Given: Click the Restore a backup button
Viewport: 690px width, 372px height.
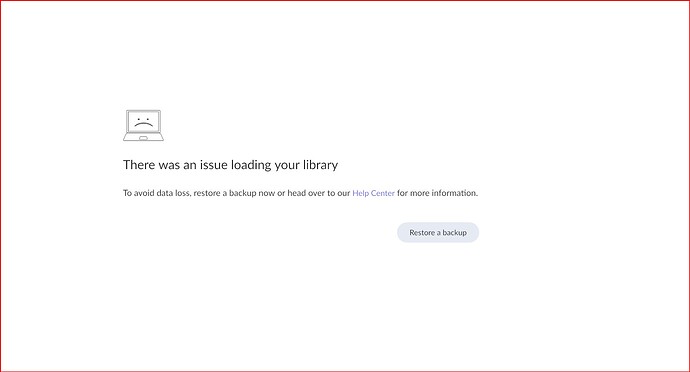Looking at the screenshot, I should (x=438, y=232).
